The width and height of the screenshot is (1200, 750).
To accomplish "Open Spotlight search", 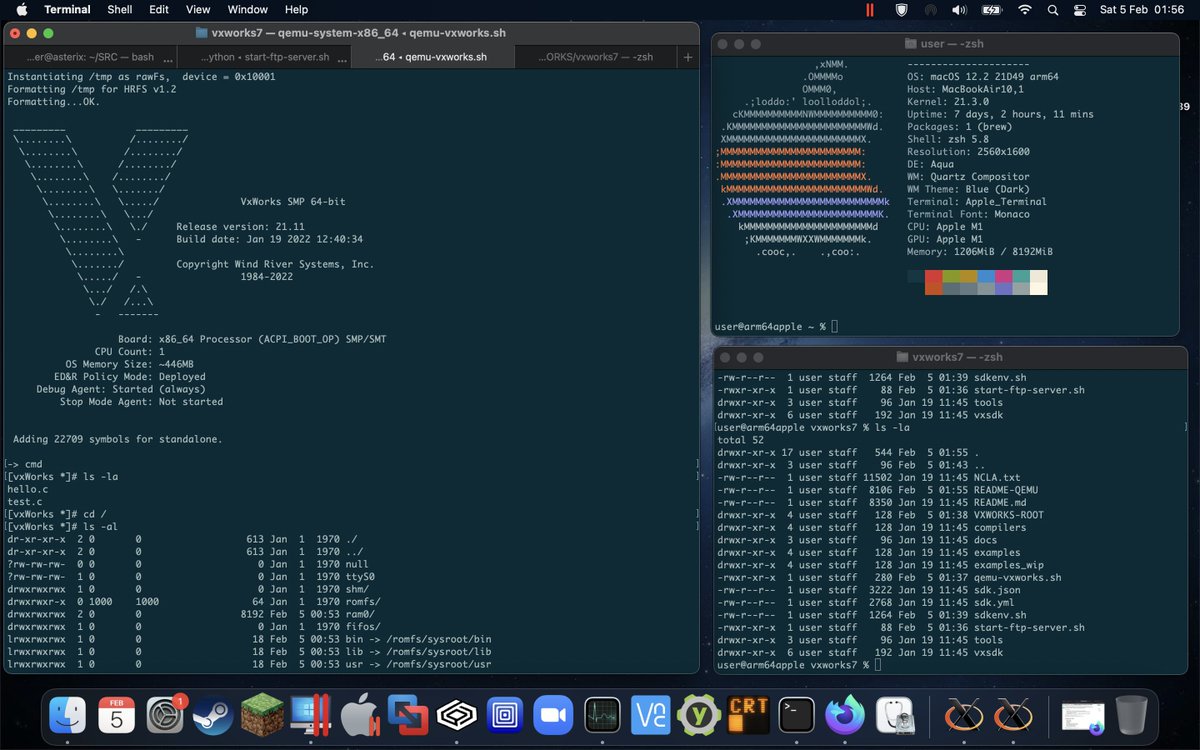I will [x=1053, y=9].
